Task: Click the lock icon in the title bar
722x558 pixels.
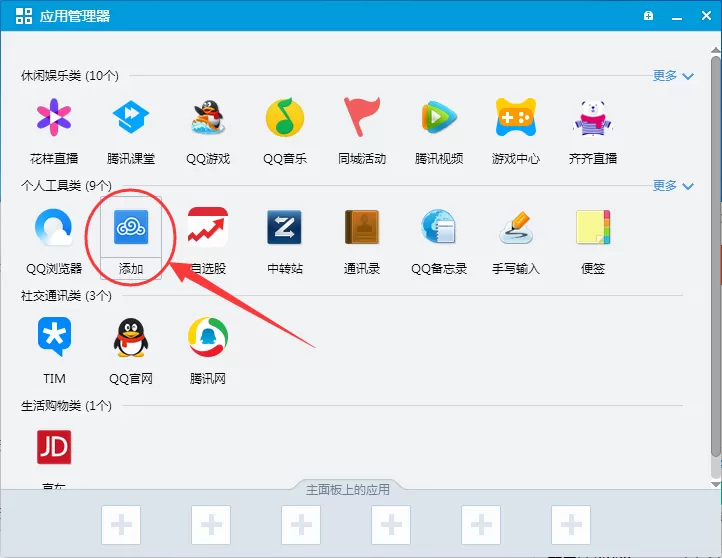Action: 648,16
